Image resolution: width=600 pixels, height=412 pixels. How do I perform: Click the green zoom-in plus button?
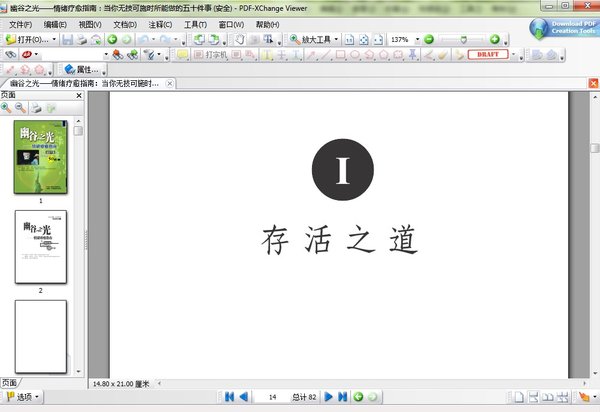coord(494,39)
